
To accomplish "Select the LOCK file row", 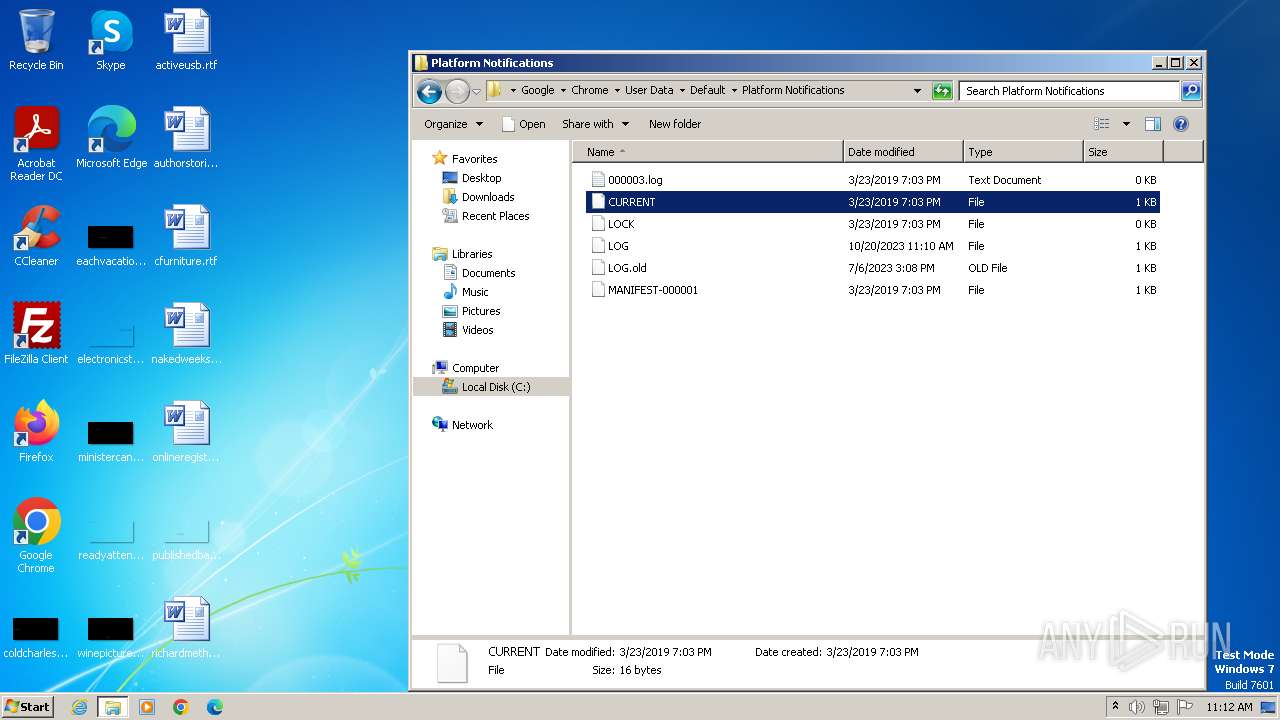I will point(873,224).
